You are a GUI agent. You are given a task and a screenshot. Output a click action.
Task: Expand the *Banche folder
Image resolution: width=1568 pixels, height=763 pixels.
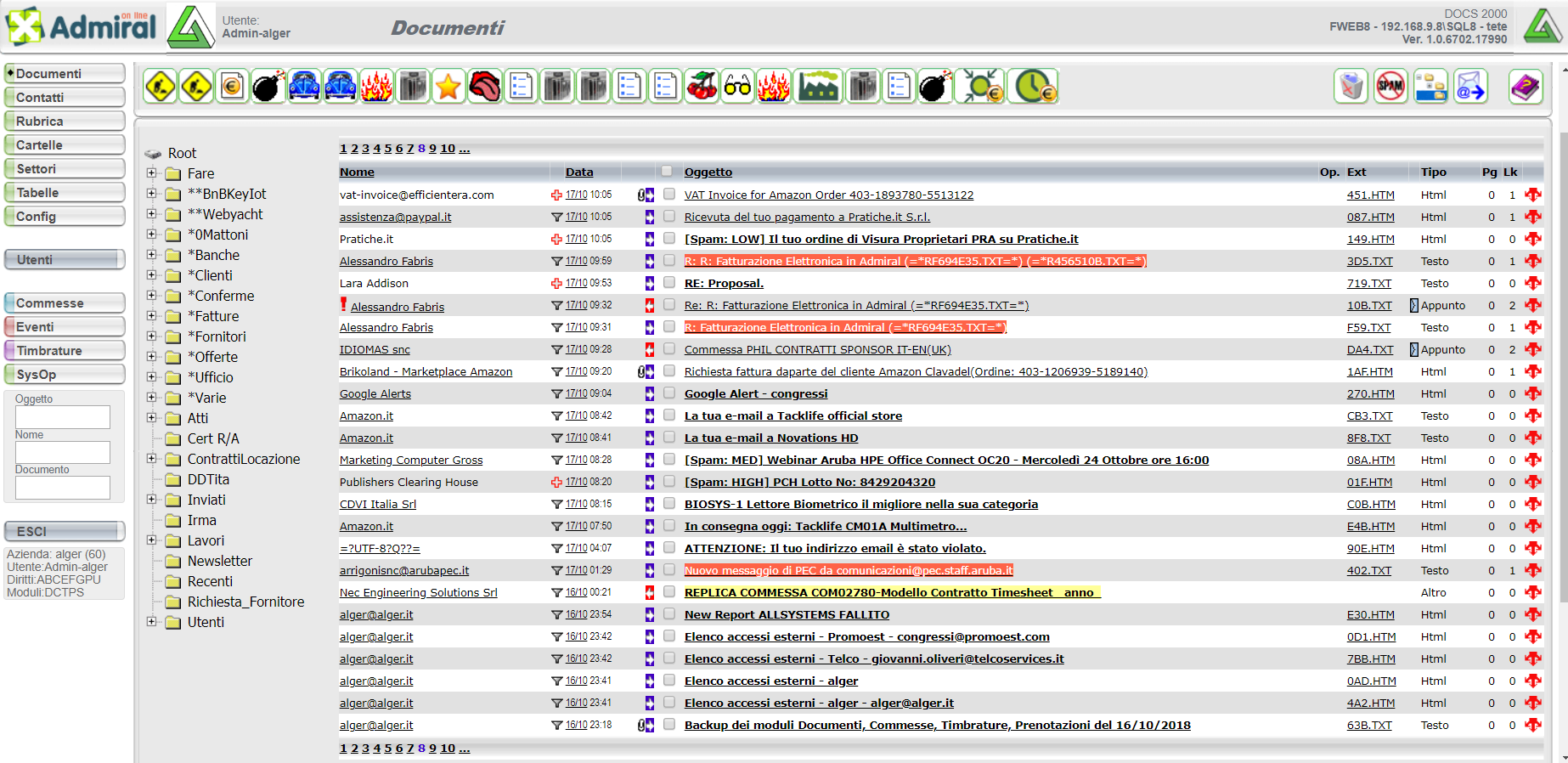(x=151, y=254)
